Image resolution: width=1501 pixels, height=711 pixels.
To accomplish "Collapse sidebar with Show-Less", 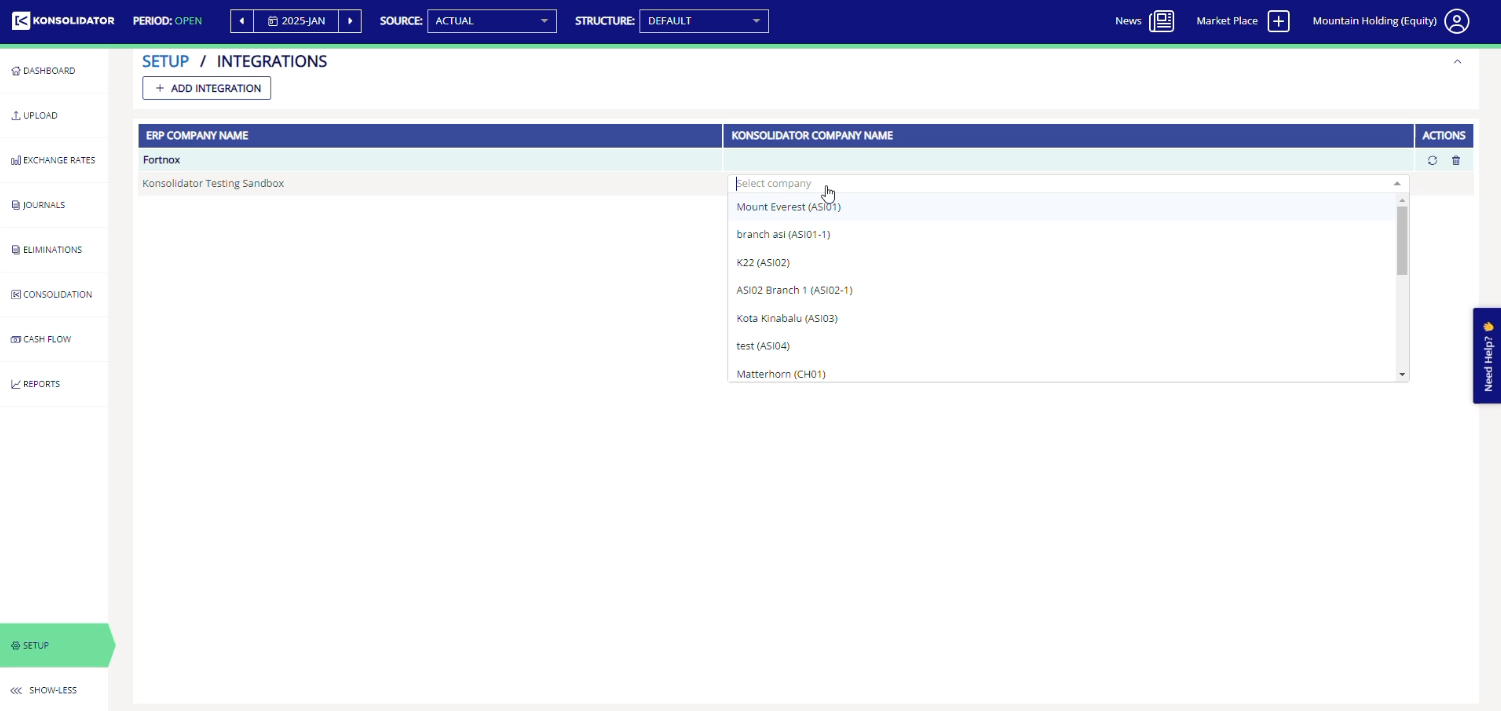I will click(44, 690).
